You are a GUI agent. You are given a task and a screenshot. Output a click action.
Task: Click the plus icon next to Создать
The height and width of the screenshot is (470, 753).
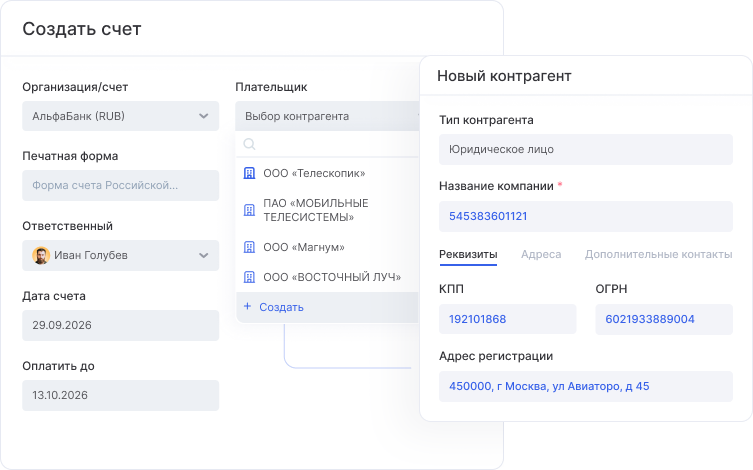248,307
